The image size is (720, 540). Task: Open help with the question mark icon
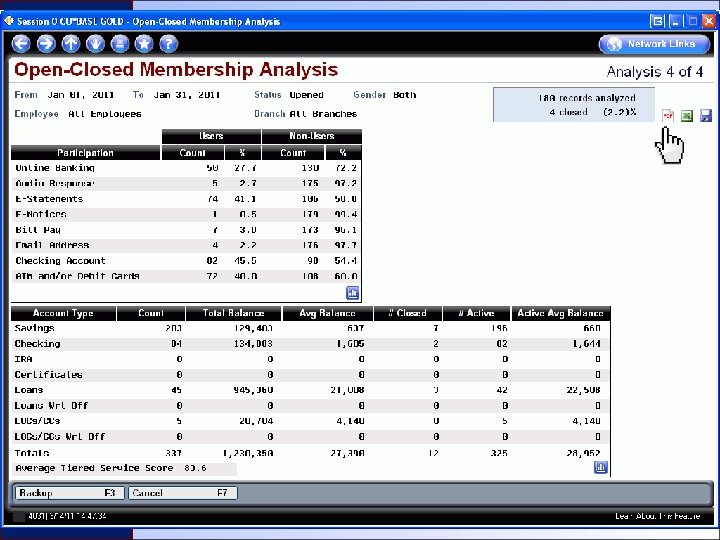pyautogui.click(x=169, y=44)
